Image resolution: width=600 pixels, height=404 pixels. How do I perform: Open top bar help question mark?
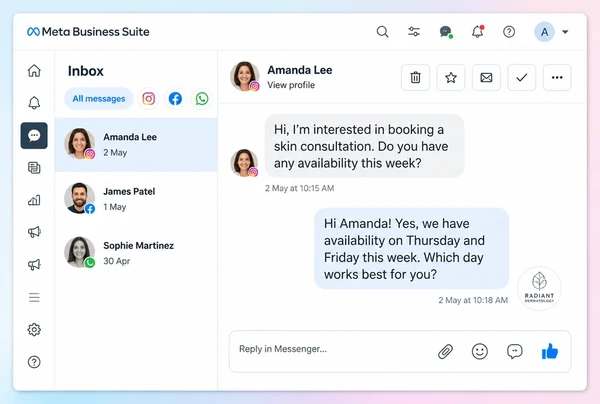pyautogui.click(x=509, y=32)
